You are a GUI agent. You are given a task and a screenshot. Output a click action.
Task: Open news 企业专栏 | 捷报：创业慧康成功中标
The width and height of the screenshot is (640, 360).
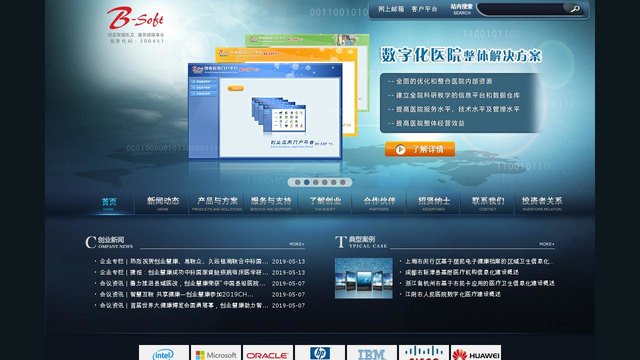pyautogui.click(x=184, y=272)
